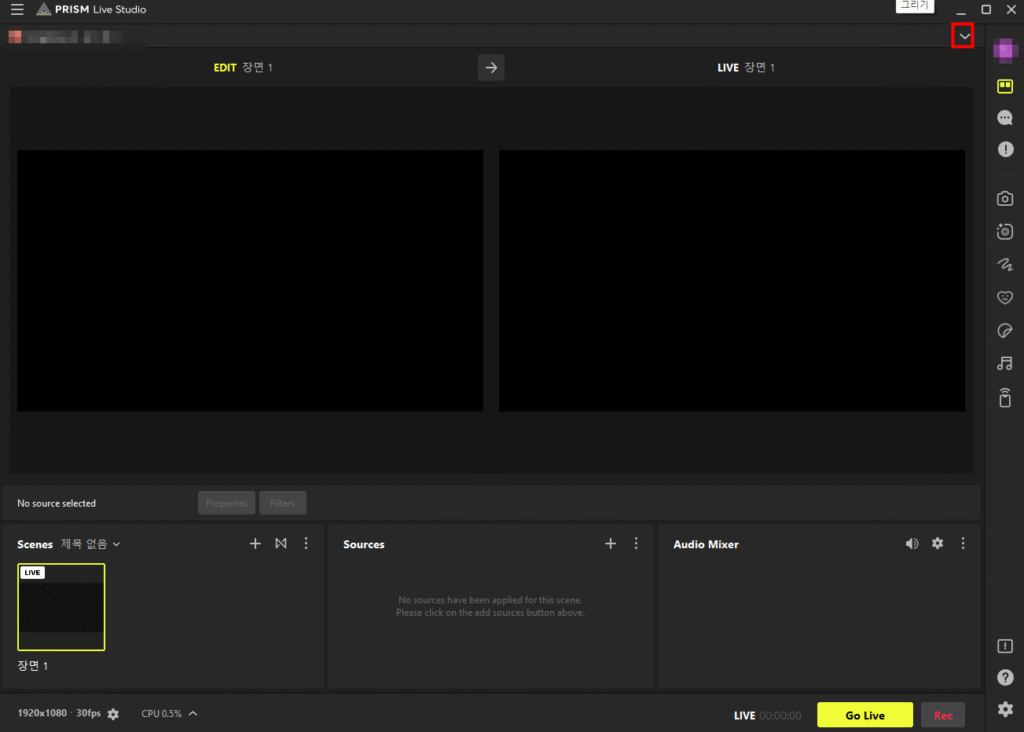Open the heart sticker icon
The width and height of the screenshot is (1024, 732).
pyautogui.click(x=1005, y=297)
